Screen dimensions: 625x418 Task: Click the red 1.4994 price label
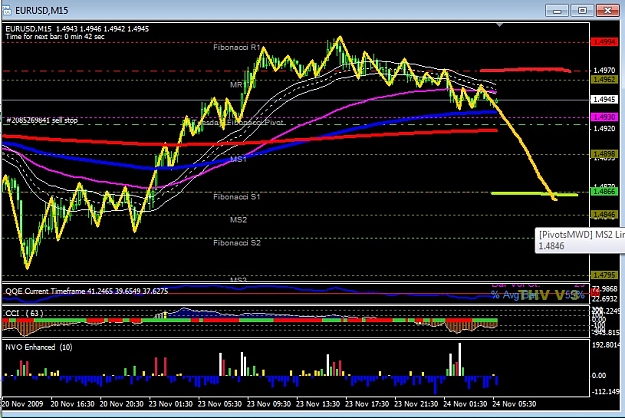604,42
